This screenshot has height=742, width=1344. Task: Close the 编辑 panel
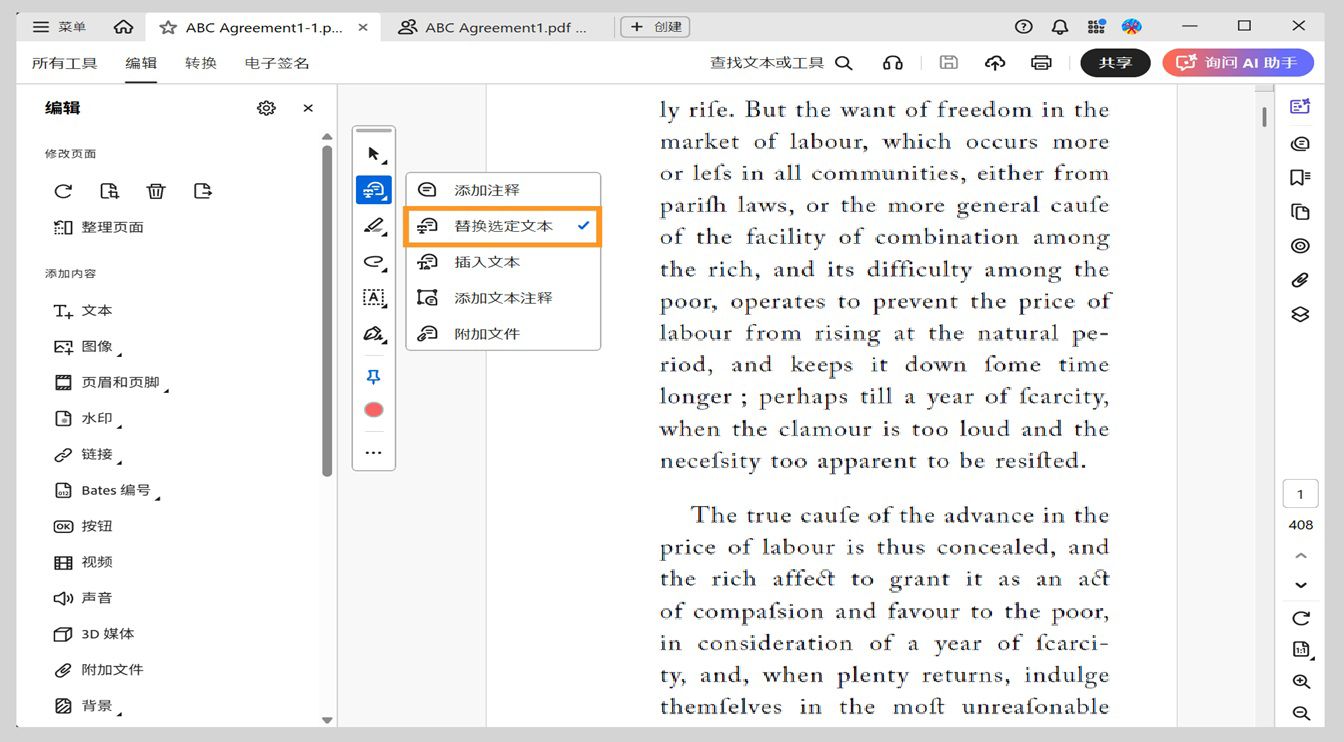(308, 108)
